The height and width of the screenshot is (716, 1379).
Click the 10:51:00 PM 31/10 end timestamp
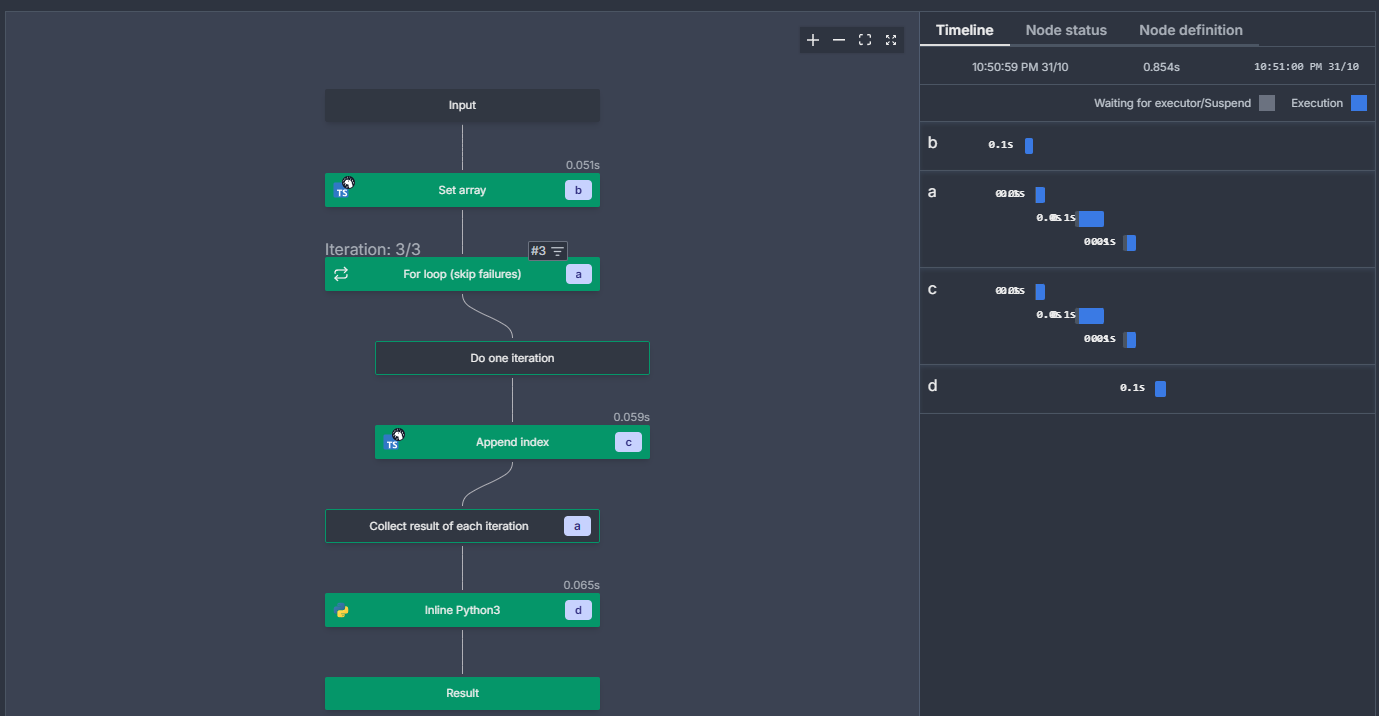click(x=1306, y=67)
